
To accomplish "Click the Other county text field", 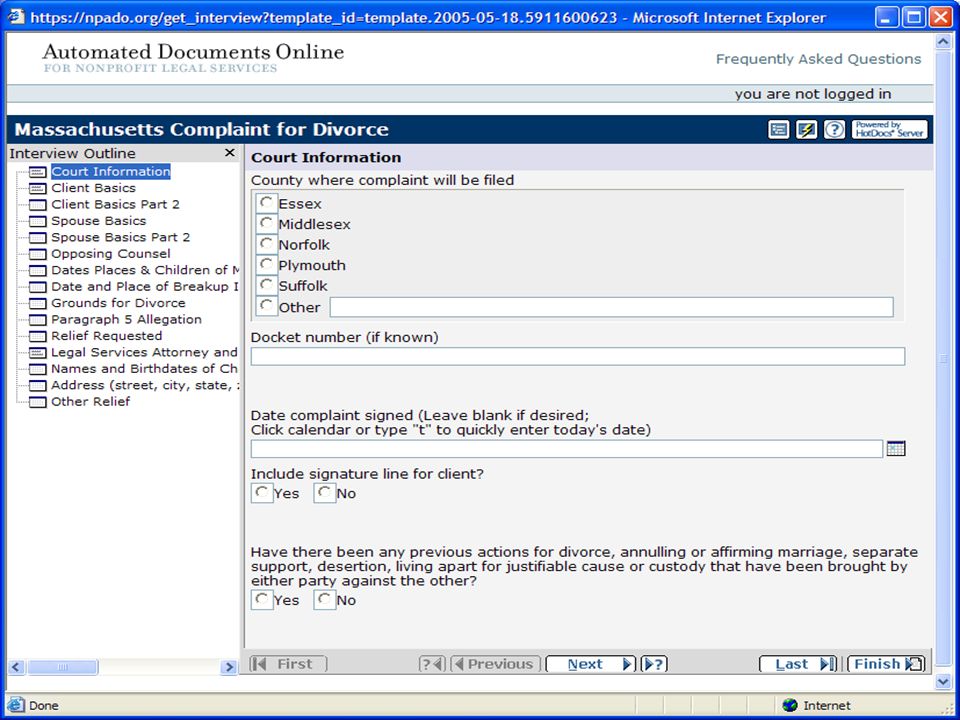I will pyautogui.click(x=612, y=307).
